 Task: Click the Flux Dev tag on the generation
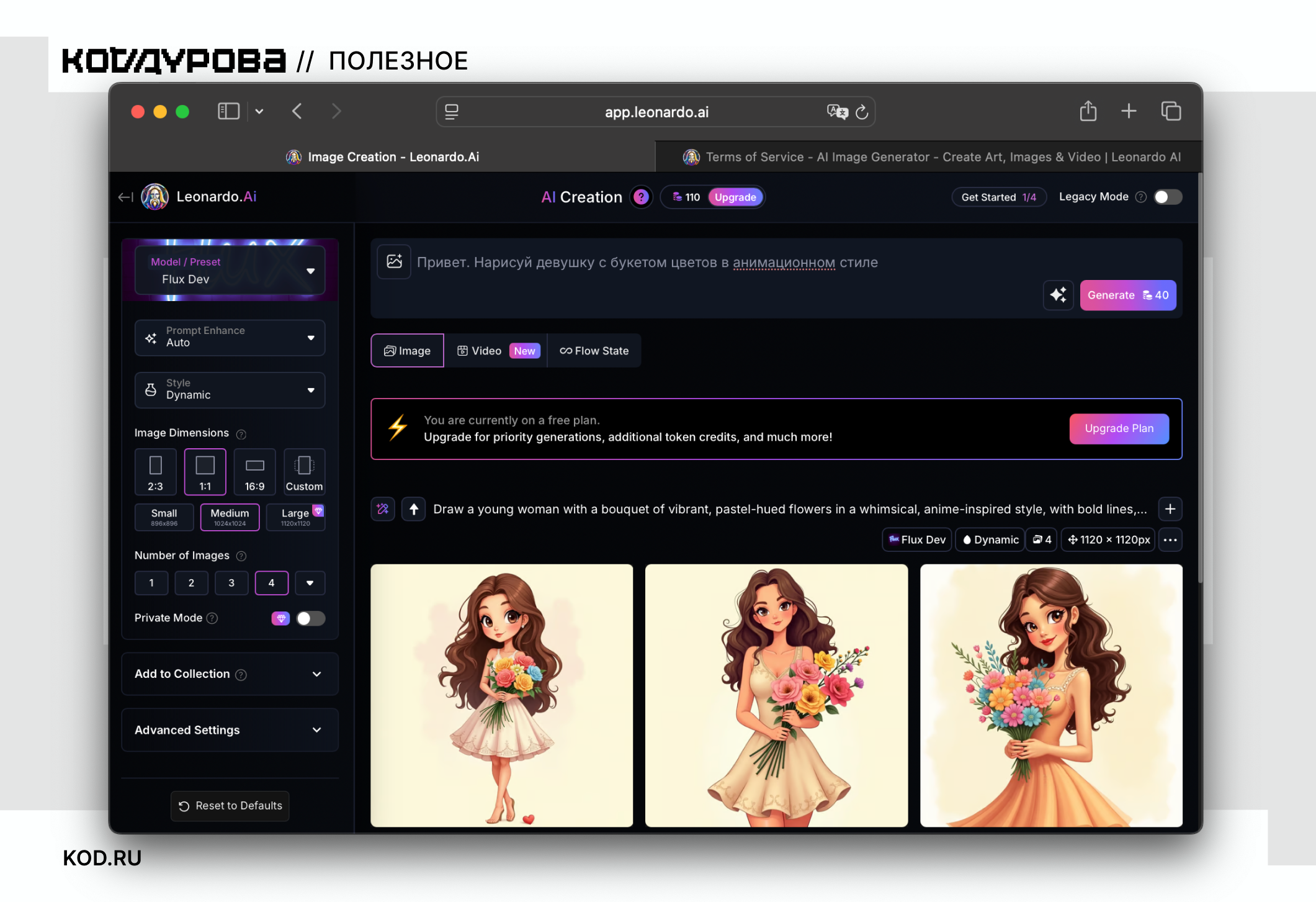tap(917, 540)
